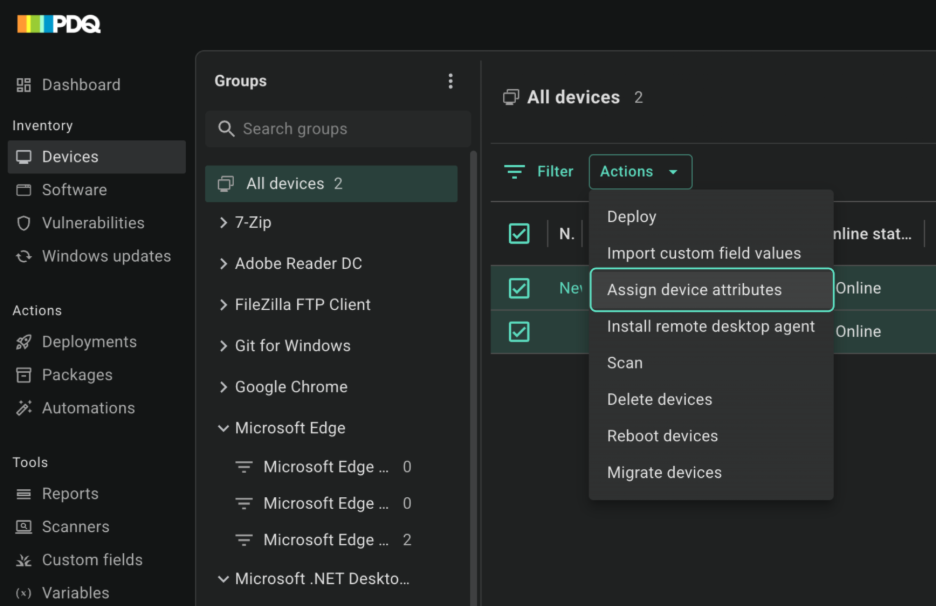Screen dimensions: 936x606
Task: Click filter icon of Microsoft Edge subgroup with 2
Action: click(244, 540)
